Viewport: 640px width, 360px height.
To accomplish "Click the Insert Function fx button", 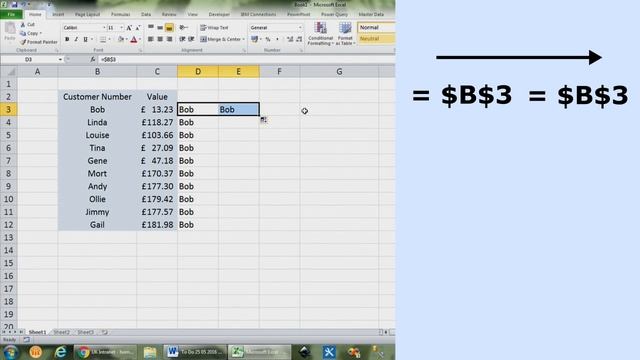I will 93,60.
